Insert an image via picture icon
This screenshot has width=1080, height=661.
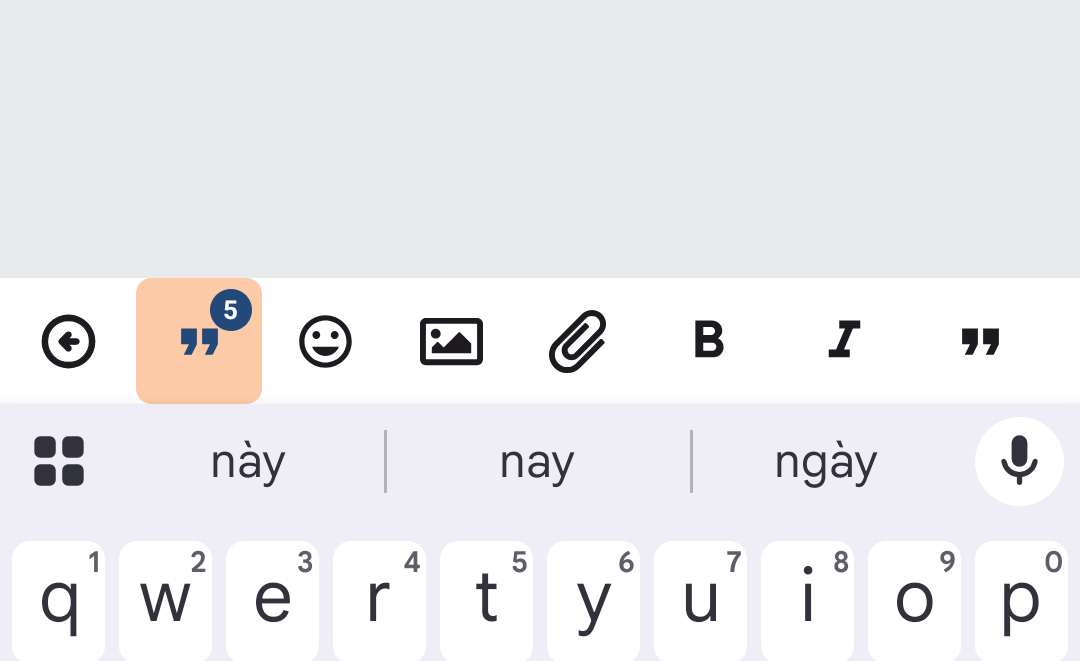451,342
